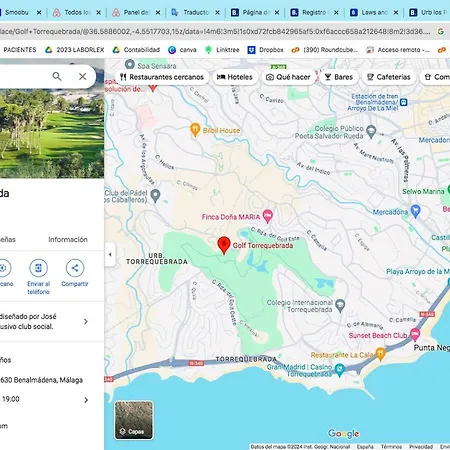Viewport: 450px width, 450px height.
Task: Open the Términos link
Action: (x=391, y=447)
